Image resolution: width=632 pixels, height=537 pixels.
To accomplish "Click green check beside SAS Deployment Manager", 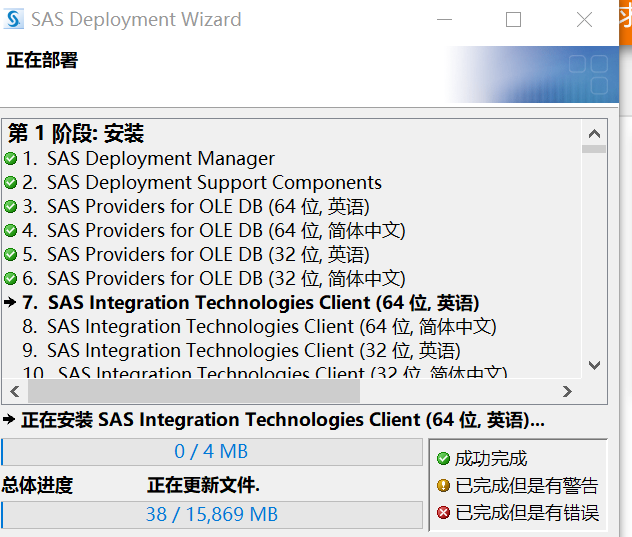I will click(x=10, y=159).
